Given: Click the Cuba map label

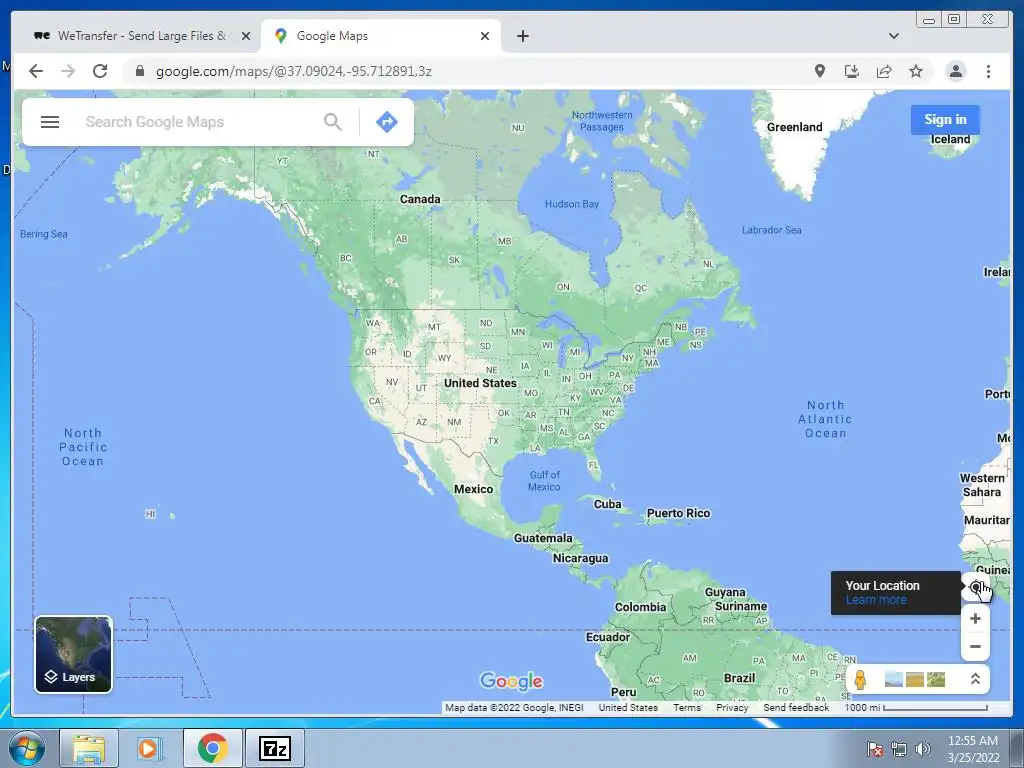Looking at the screenshot, I should 607,504.
